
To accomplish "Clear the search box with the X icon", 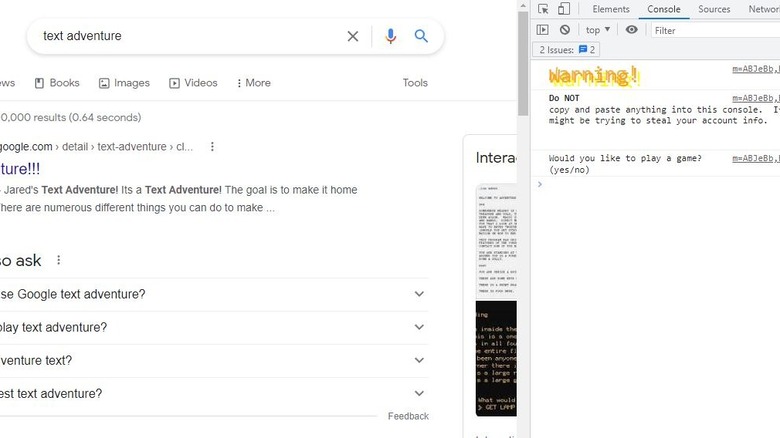I will pos(353,36).
